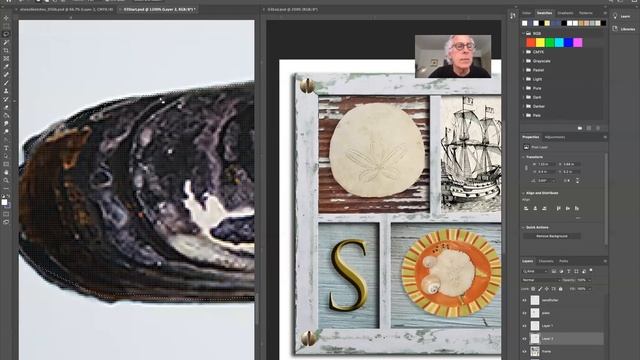Image resolution: width=640 pixels, height=360 pixels.
Task: Toggle link width and height constraint
Action: [x=526, y=168]
